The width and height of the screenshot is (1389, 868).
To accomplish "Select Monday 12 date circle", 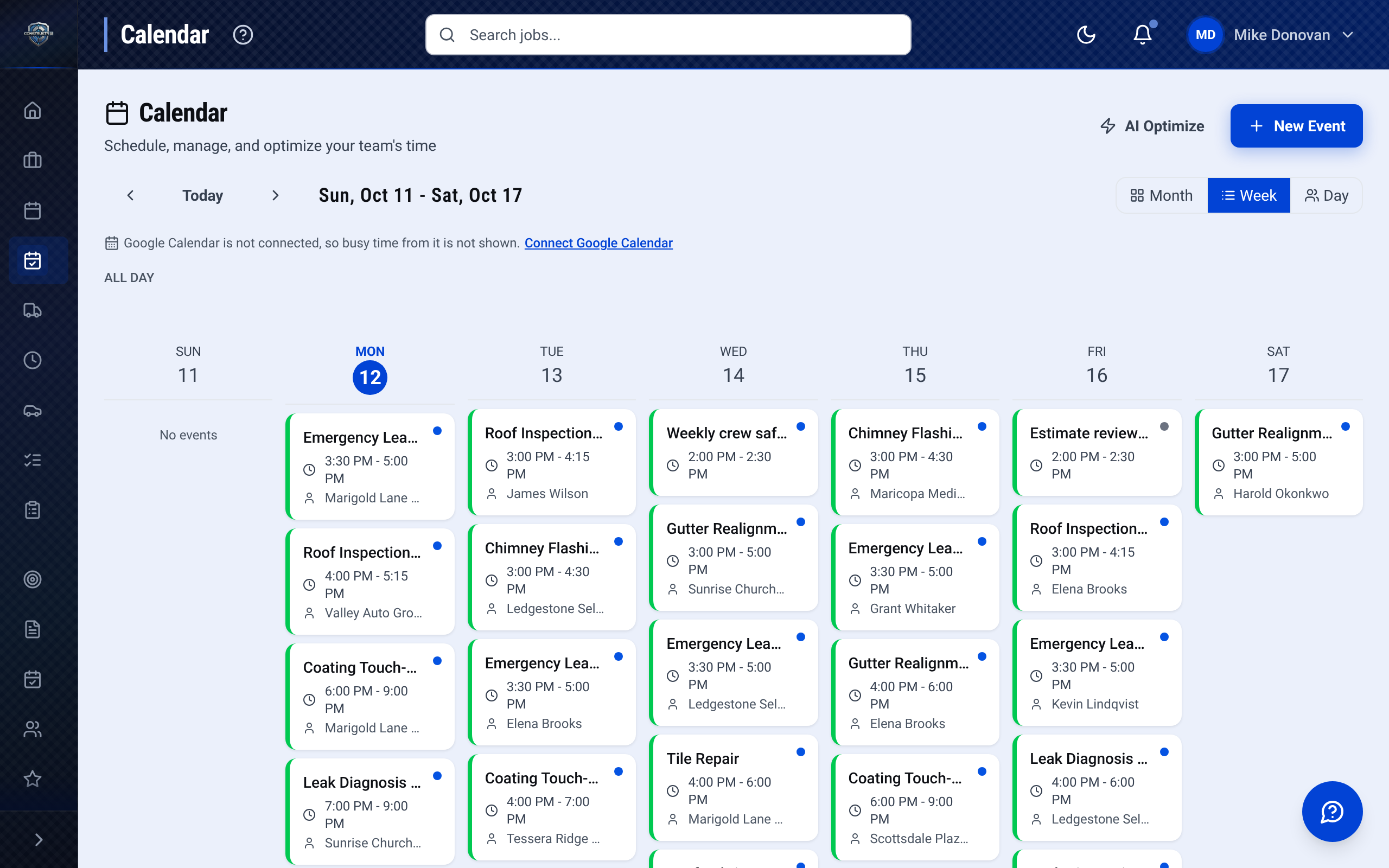I will click(369, 377).
